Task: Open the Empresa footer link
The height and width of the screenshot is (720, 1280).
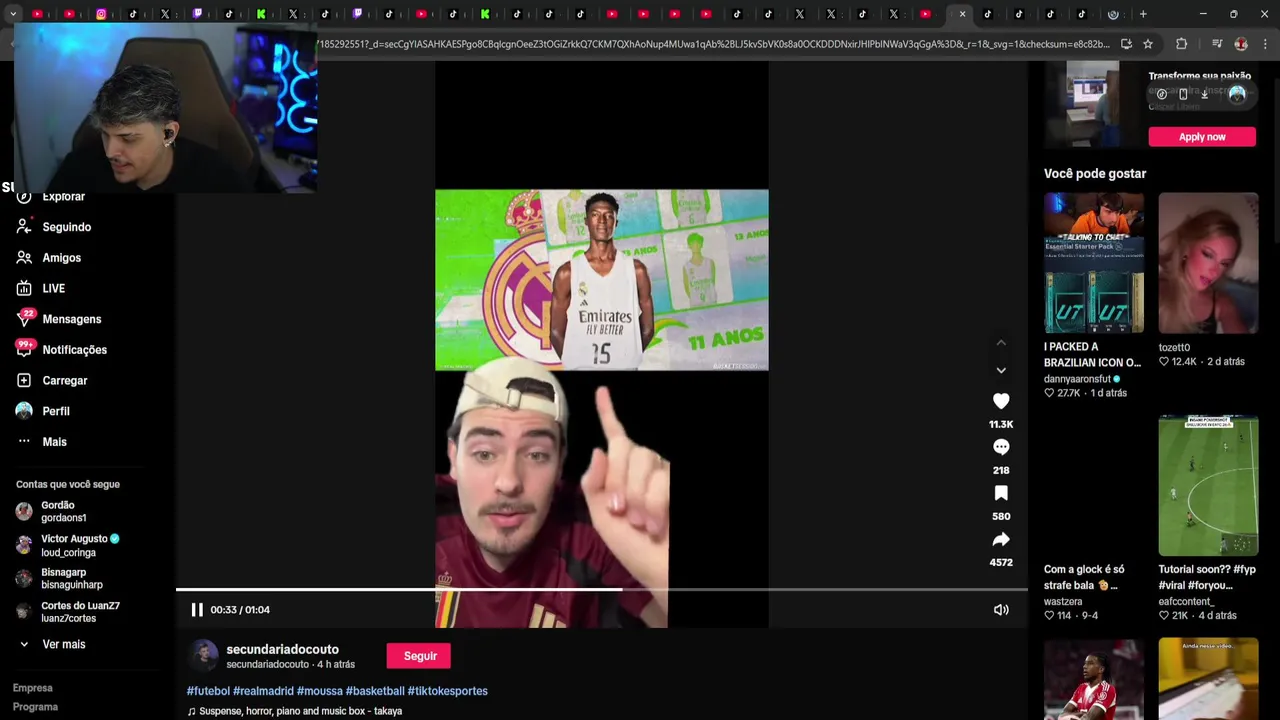Action: 33,688
